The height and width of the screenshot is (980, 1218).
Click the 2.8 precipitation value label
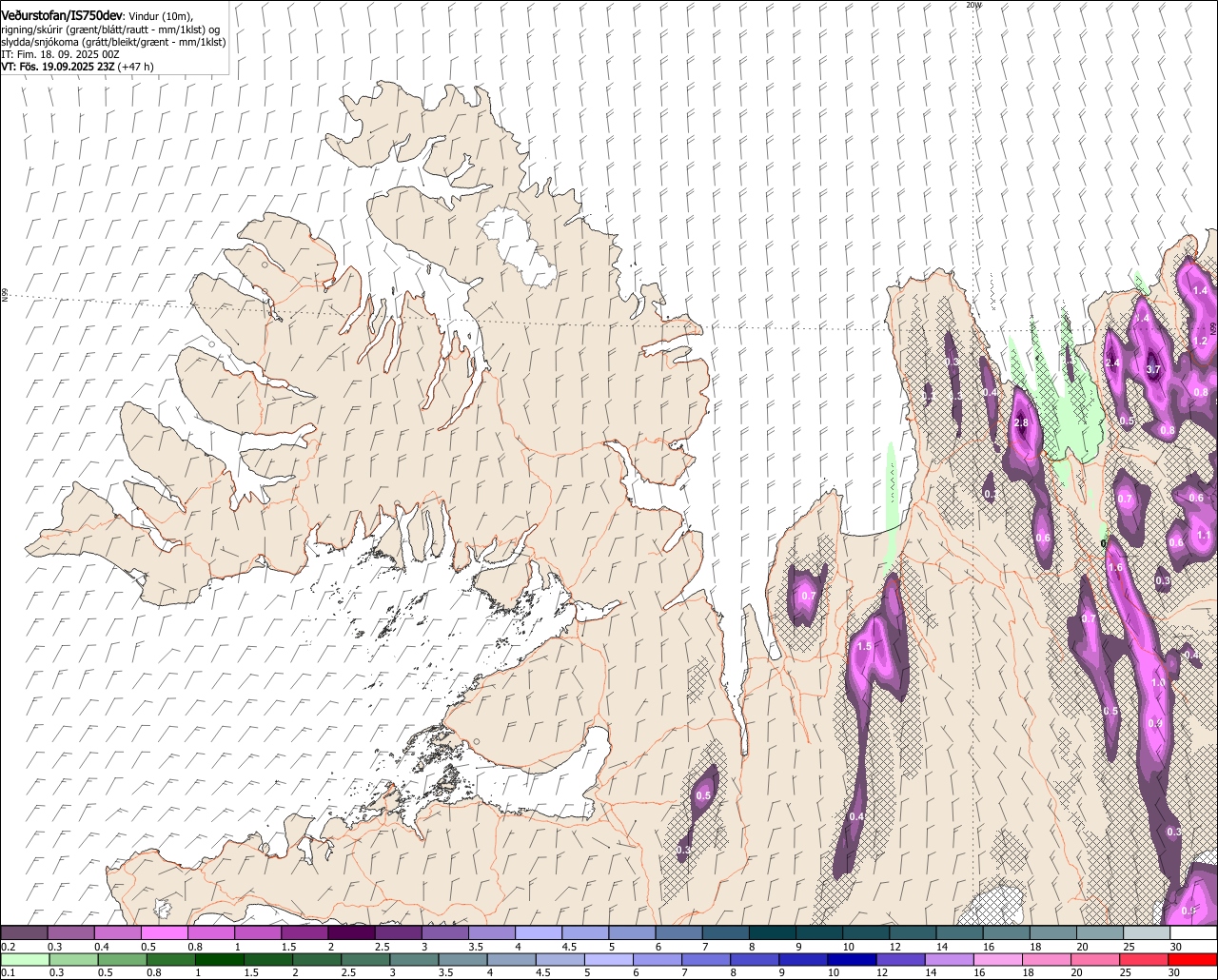(1022, 422)
